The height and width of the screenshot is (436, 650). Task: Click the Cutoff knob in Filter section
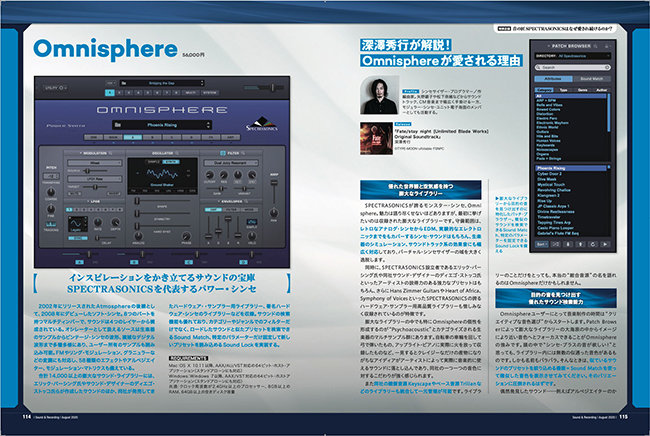tap(209, 175)
